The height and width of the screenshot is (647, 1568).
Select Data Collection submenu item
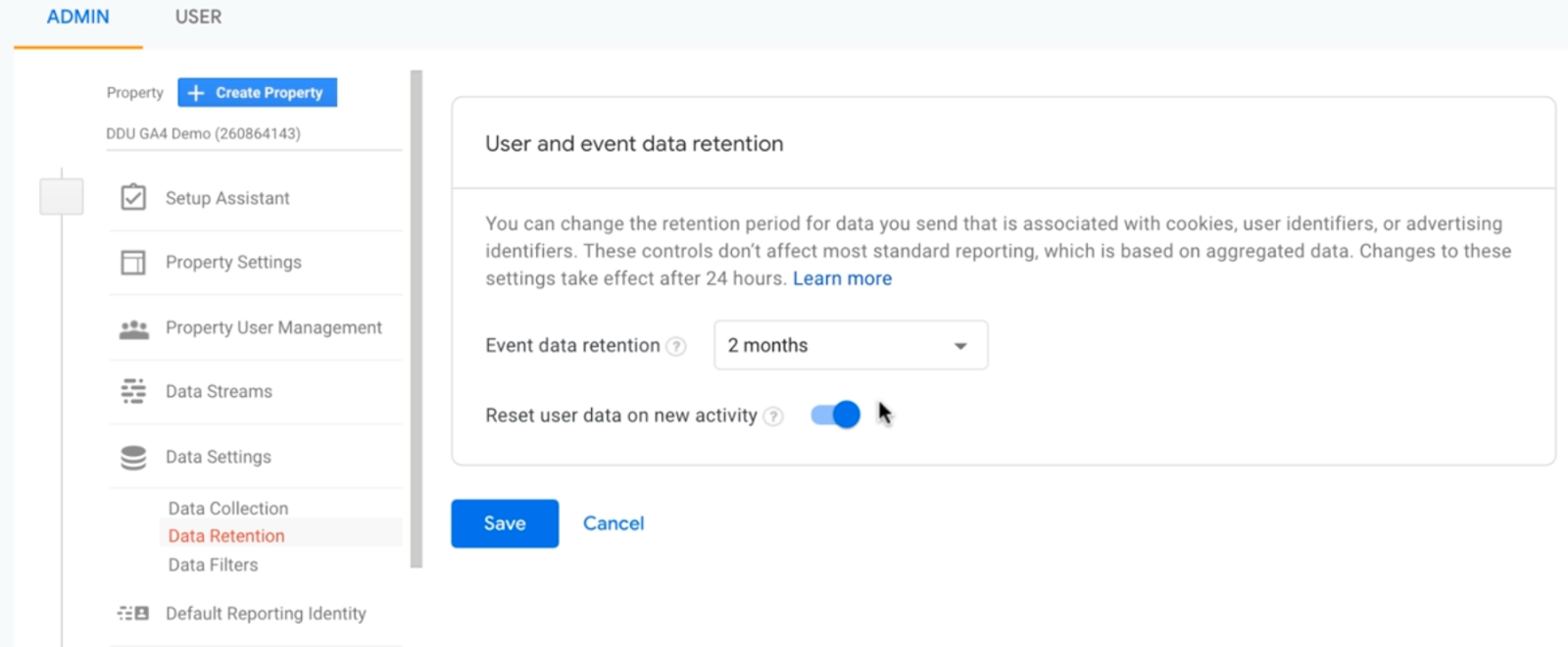coord(228,508)
